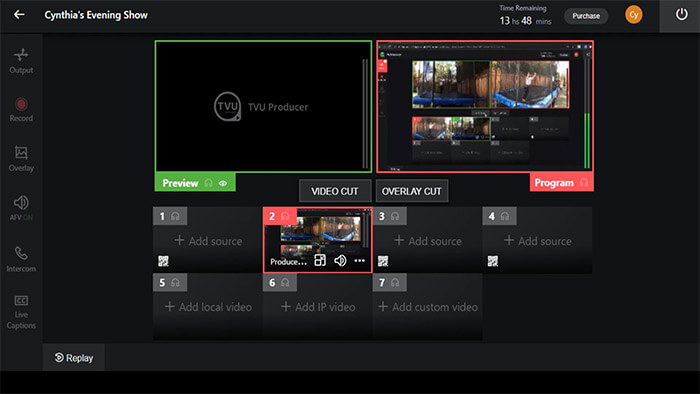Open Live Captions settings
Screen dimensions: 700x394
pos(21,312)
